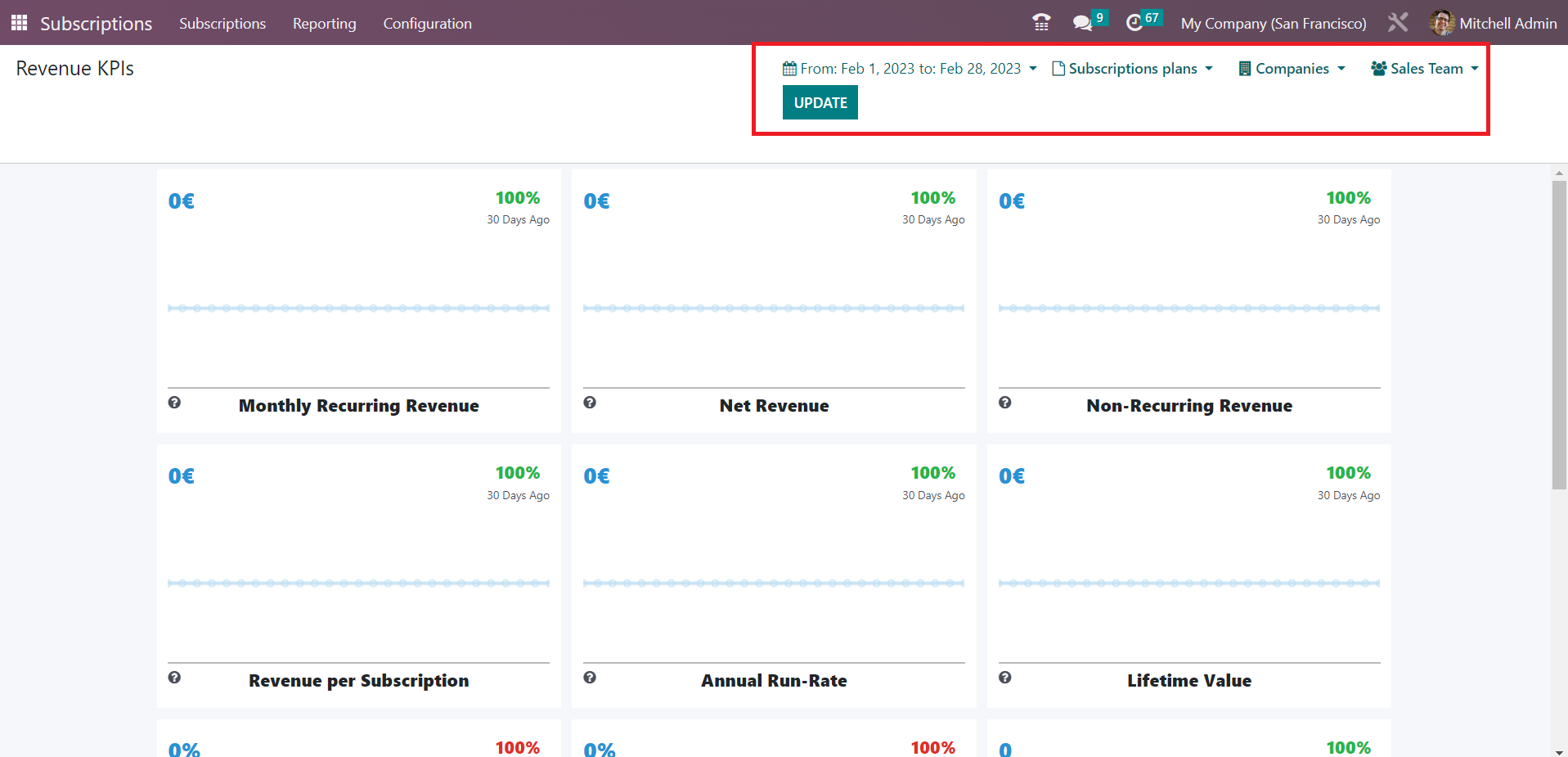This screenshot has height=757, width=1568.
Task: Click the building icon beside Companies
Action: click(1245, 69)
